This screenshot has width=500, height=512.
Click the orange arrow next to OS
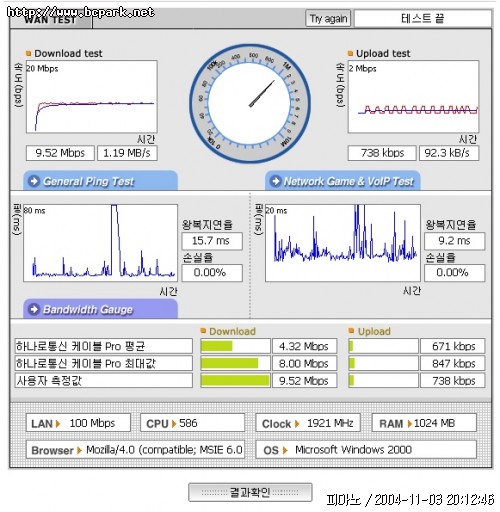(285, 451)
